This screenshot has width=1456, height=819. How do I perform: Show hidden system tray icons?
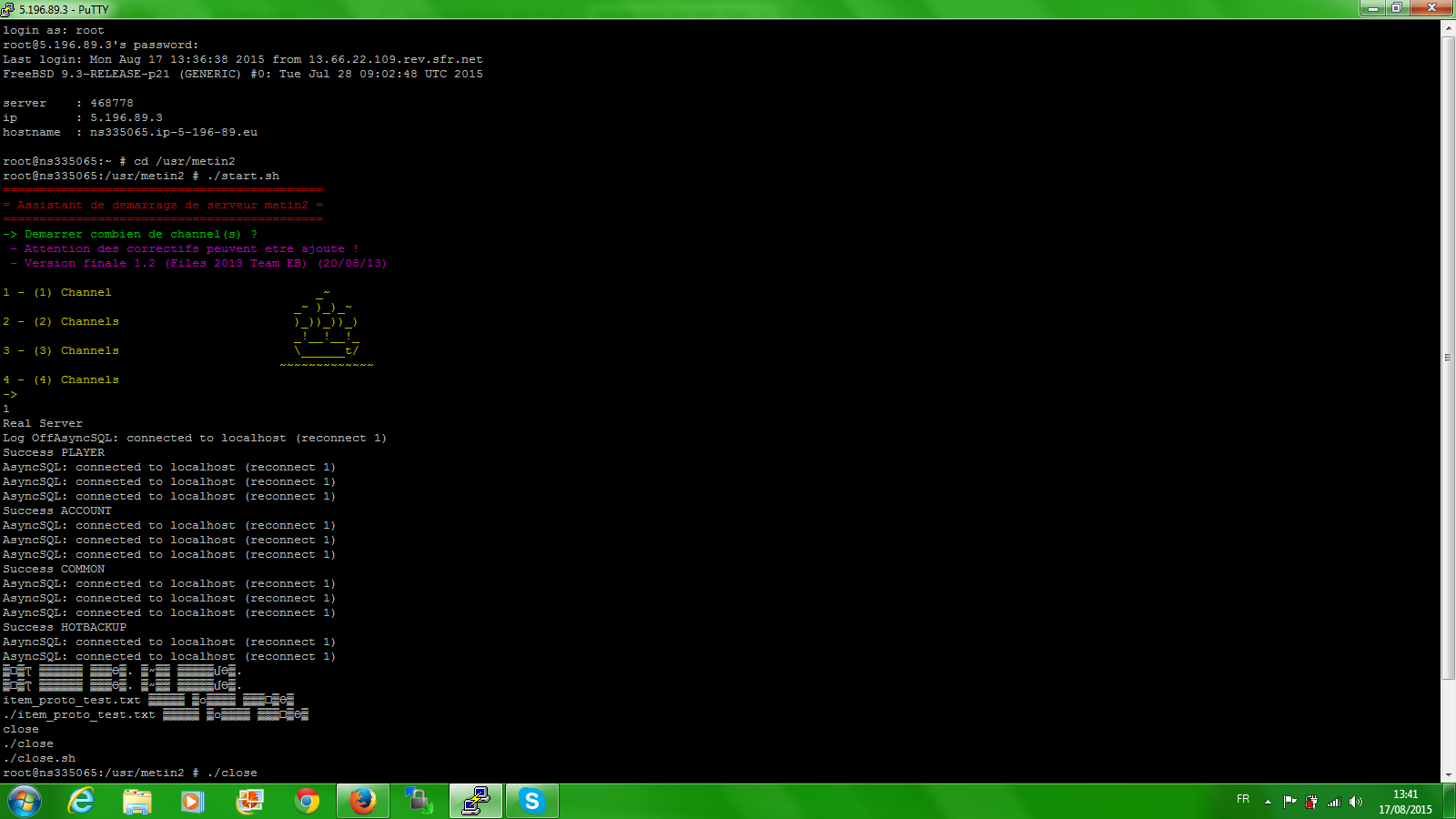(x=1268, y=802)
